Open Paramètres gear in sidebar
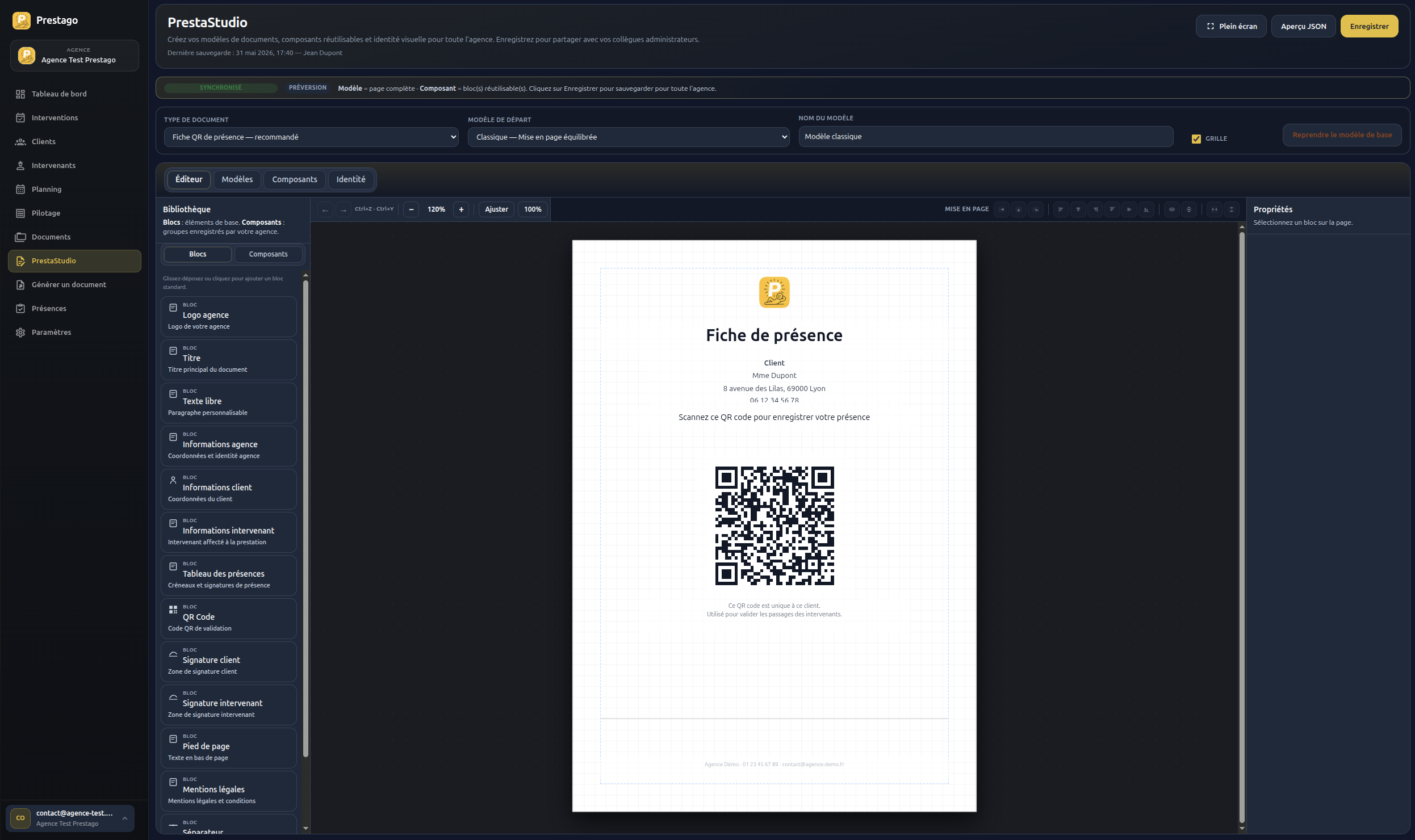Screen dimensions: 1415x840 point(74,332)
